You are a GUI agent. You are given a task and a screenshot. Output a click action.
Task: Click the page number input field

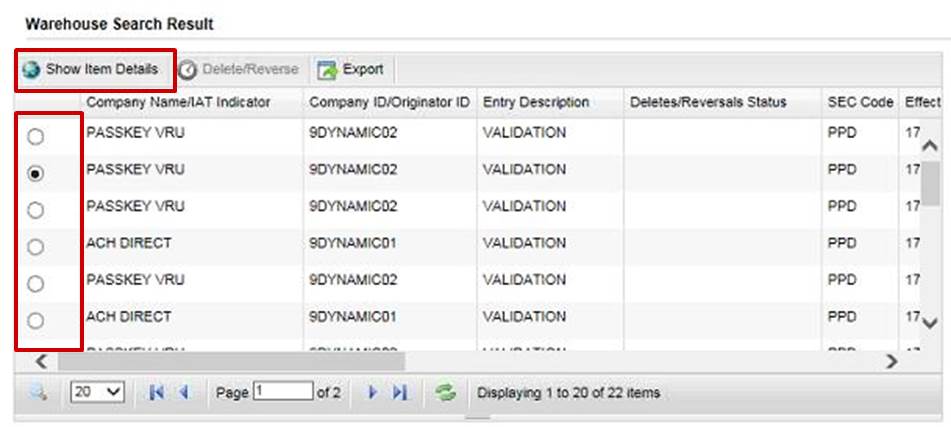(x=283, y=391)
